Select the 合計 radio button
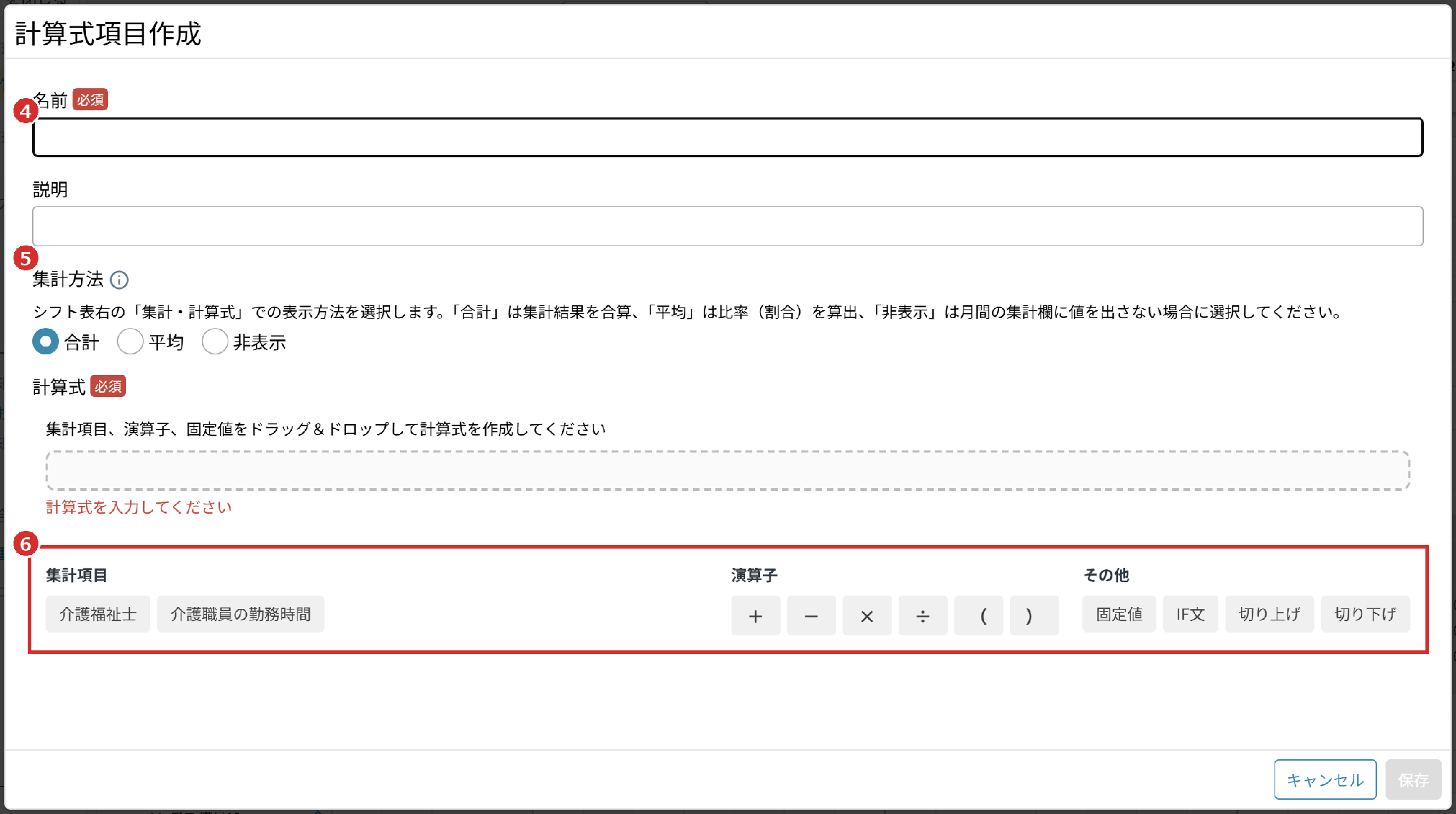 [x=46, y=342]
